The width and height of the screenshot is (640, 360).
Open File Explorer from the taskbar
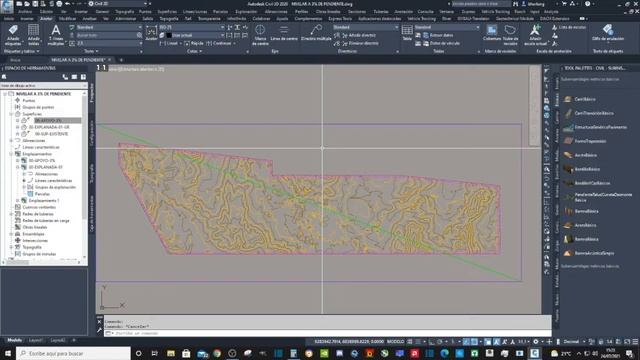(171, 353)
